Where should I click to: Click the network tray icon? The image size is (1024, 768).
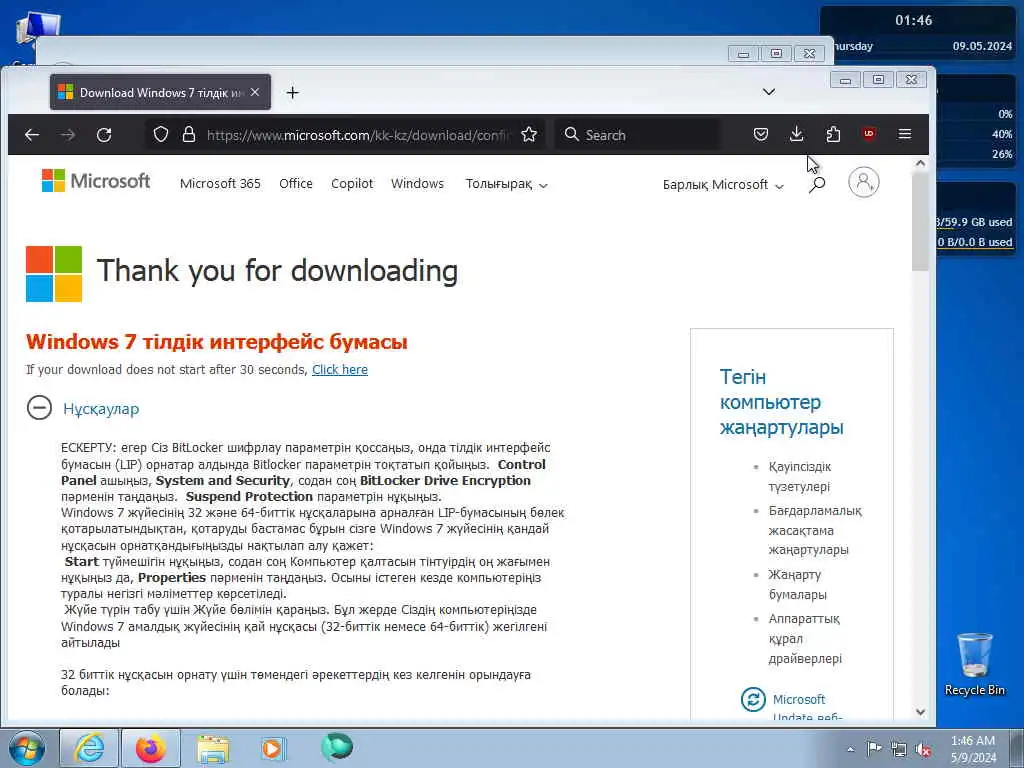899,749
